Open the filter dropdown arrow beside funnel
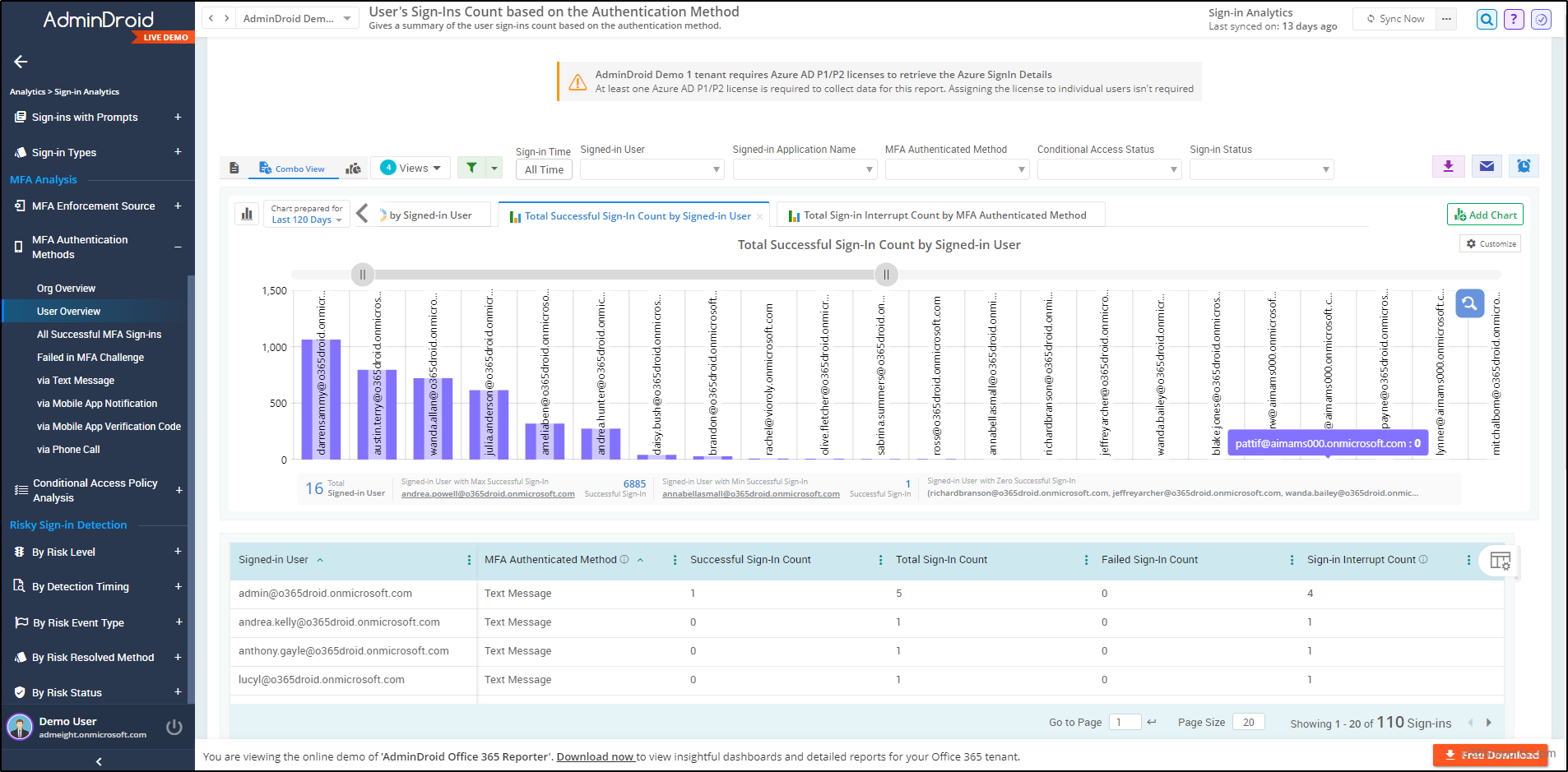Screen dimensions: 1568x772 tap(494, 168)
